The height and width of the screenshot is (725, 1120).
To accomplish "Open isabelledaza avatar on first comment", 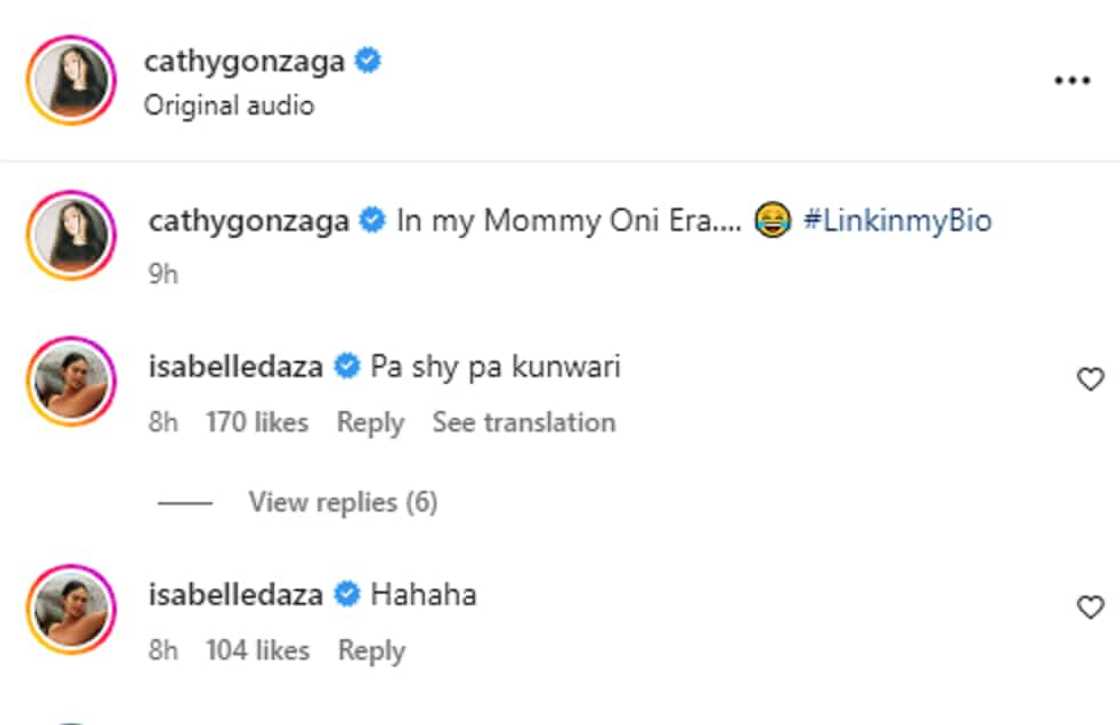I will tap(72, 381).
